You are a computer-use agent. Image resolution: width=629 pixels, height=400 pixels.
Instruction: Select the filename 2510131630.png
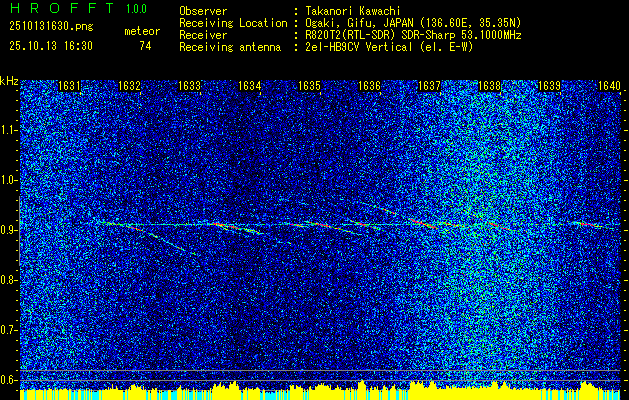51,27
